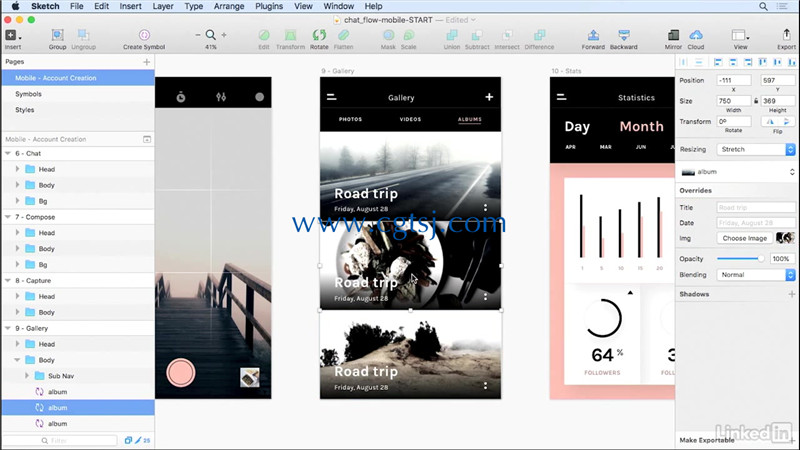Click Make Exportable at panel bottom
Image resolution: width=800 pixels, height=450 pixels.
coord(707,440)
